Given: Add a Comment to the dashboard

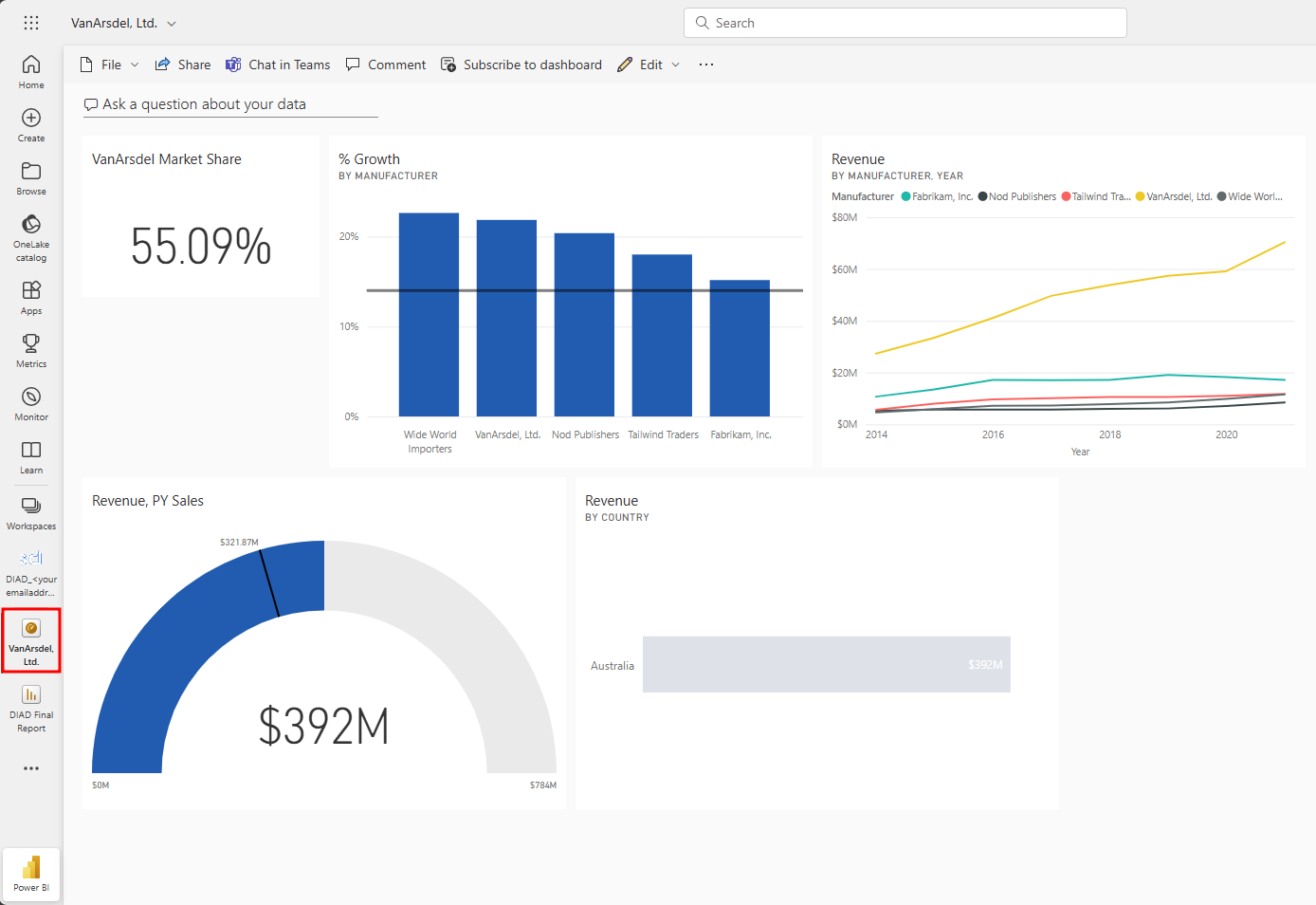Looking at the screenshot, I should coord(386,65).
